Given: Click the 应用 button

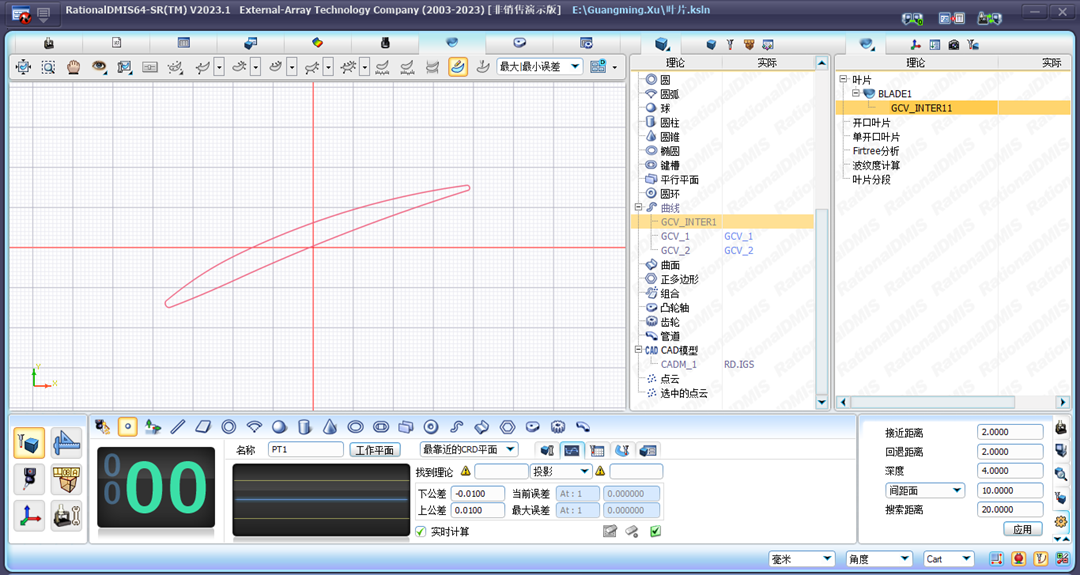Looking at the screenshot, I should [x=1022, y=529].
